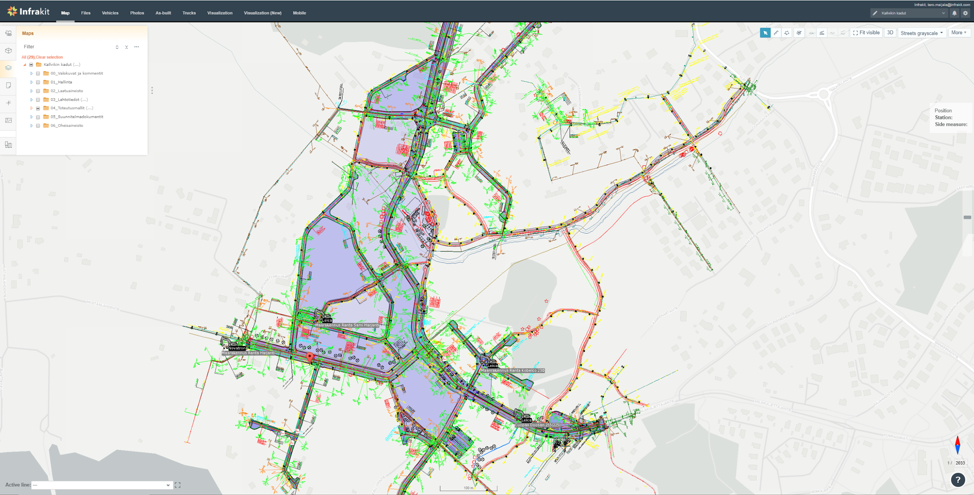The image size is (974, 495).
Task: Toggle the 04_Toteutusmallit folder checkbox
Action: coord(38,108)
